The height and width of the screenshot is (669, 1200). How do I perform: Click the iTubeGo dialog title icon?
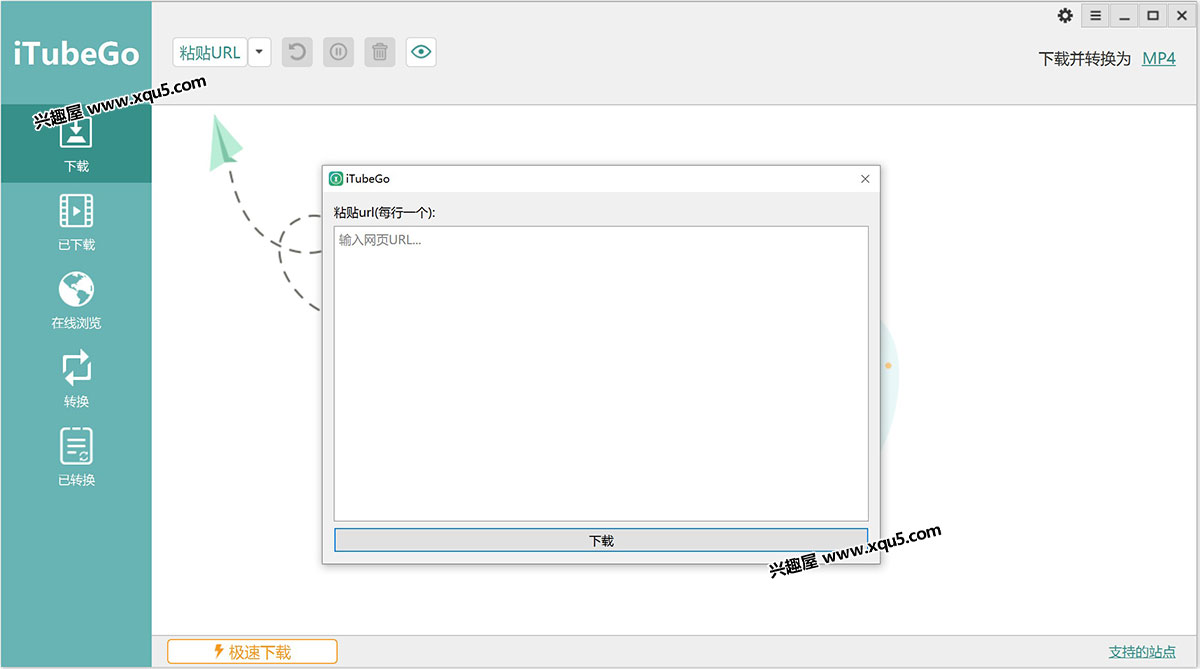tap(336, 179)
